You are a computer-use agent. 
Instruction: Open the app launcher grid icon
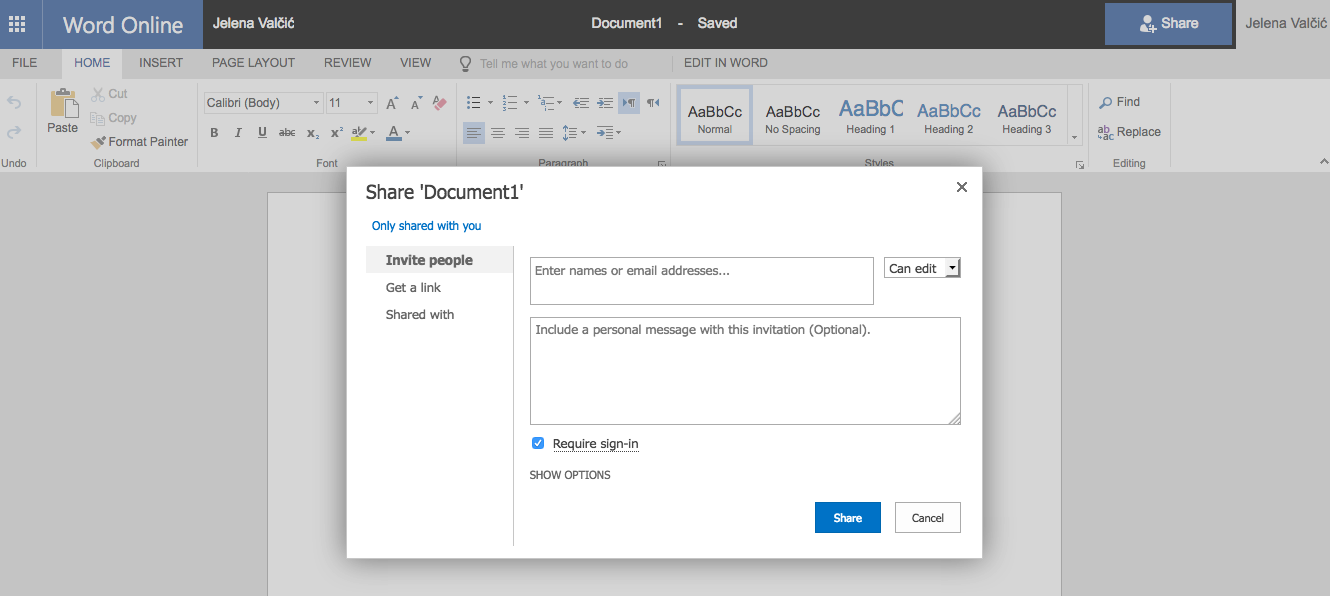pyautogui.click(x=17, y=24)
